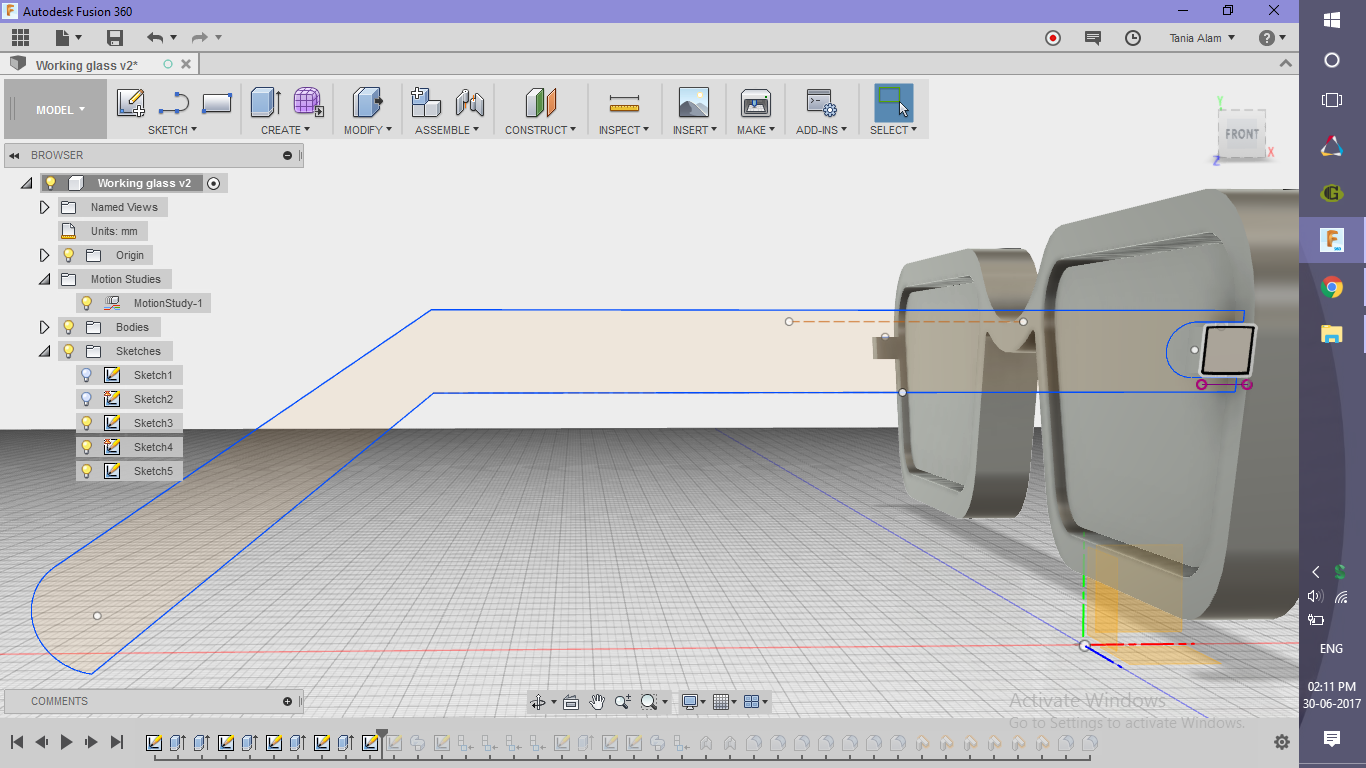Click the Select tool icon
The height and width of the screenshot is (768, 1366).
pyautogui.click(x=893, y=102)
